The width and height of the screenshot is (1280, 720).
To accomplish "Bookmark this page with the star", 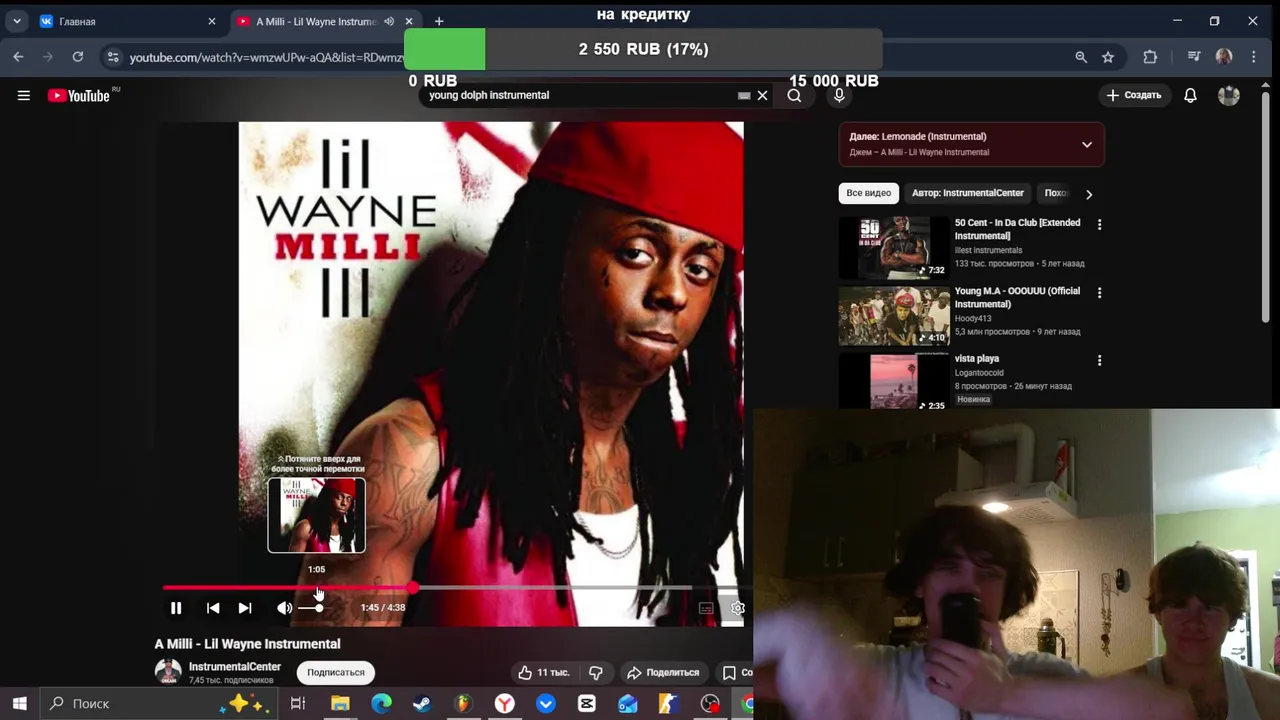I will coord(1108,57).
